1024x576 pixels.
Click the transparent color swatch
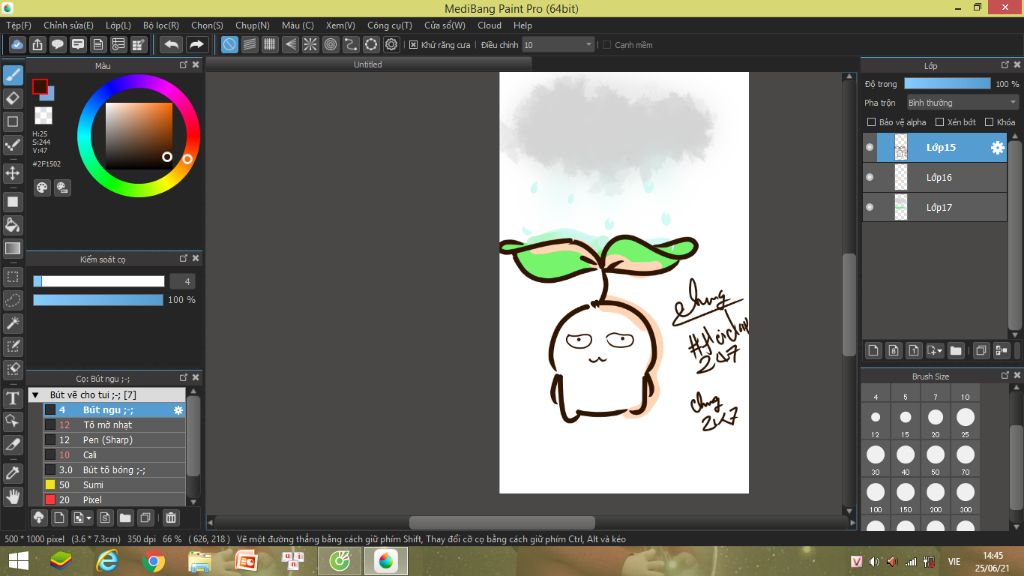[43, 116]
